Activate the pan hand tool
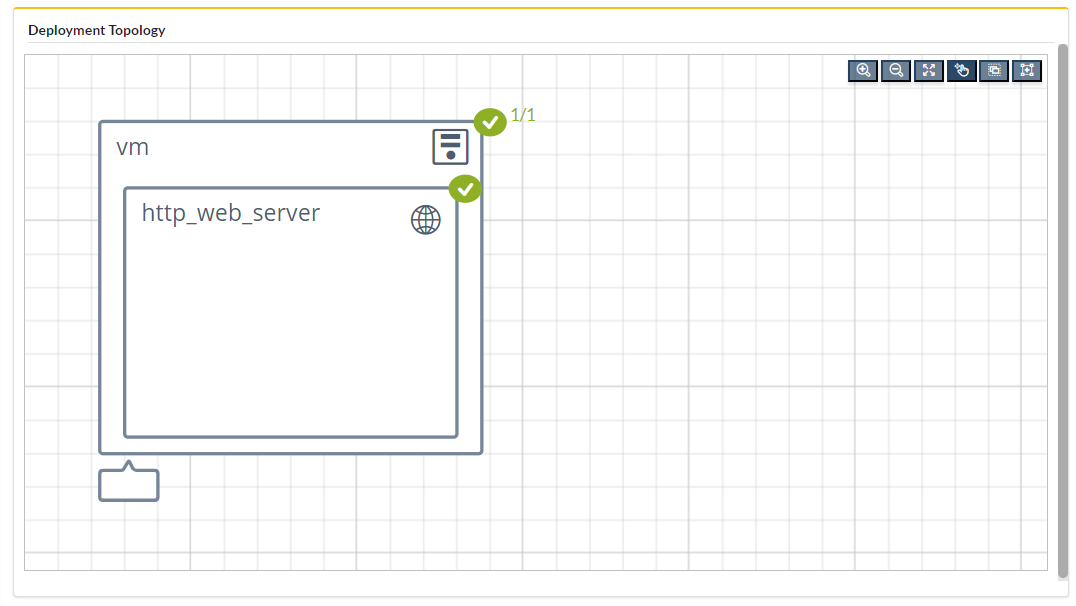This screenshot has width=1076, height=606. click(x=961, y=70)
